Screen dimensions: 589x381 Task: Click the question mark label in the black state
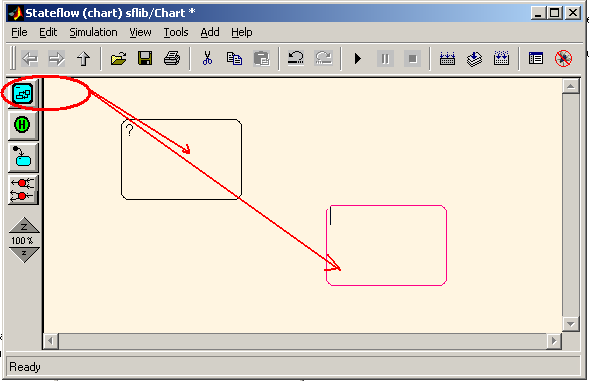130,130
